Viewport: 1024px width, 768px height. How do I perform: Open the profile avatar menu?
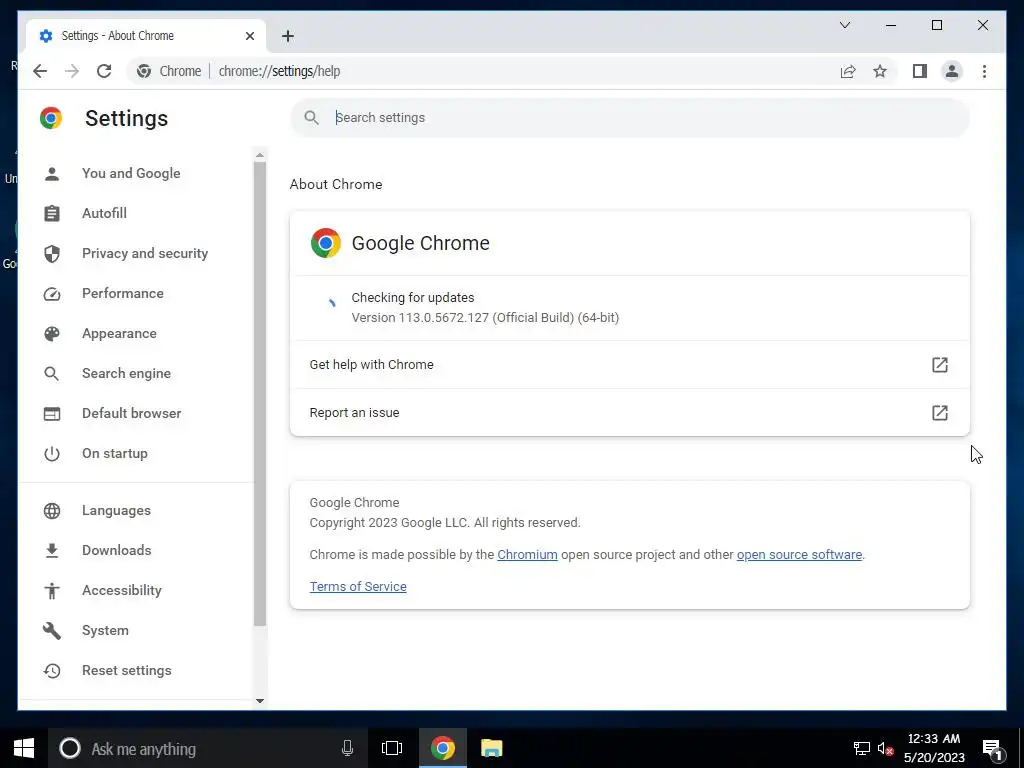[952, 71]
